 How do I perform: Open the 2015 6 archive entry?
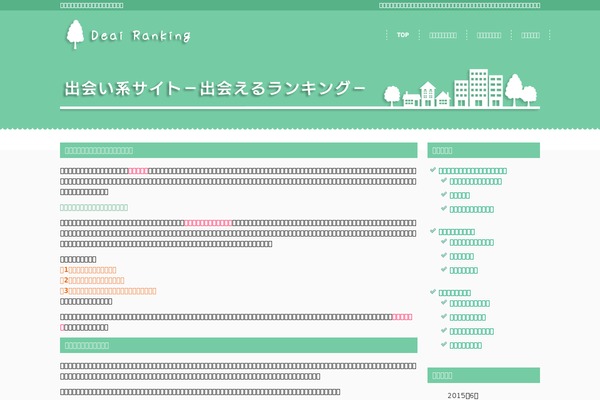pyautogui.click(x=463, y=395)
